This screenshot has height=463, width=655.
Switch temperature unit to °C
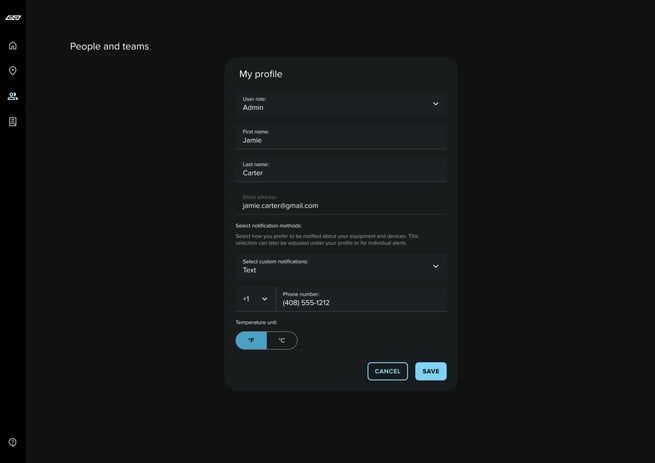click(282, 341)
